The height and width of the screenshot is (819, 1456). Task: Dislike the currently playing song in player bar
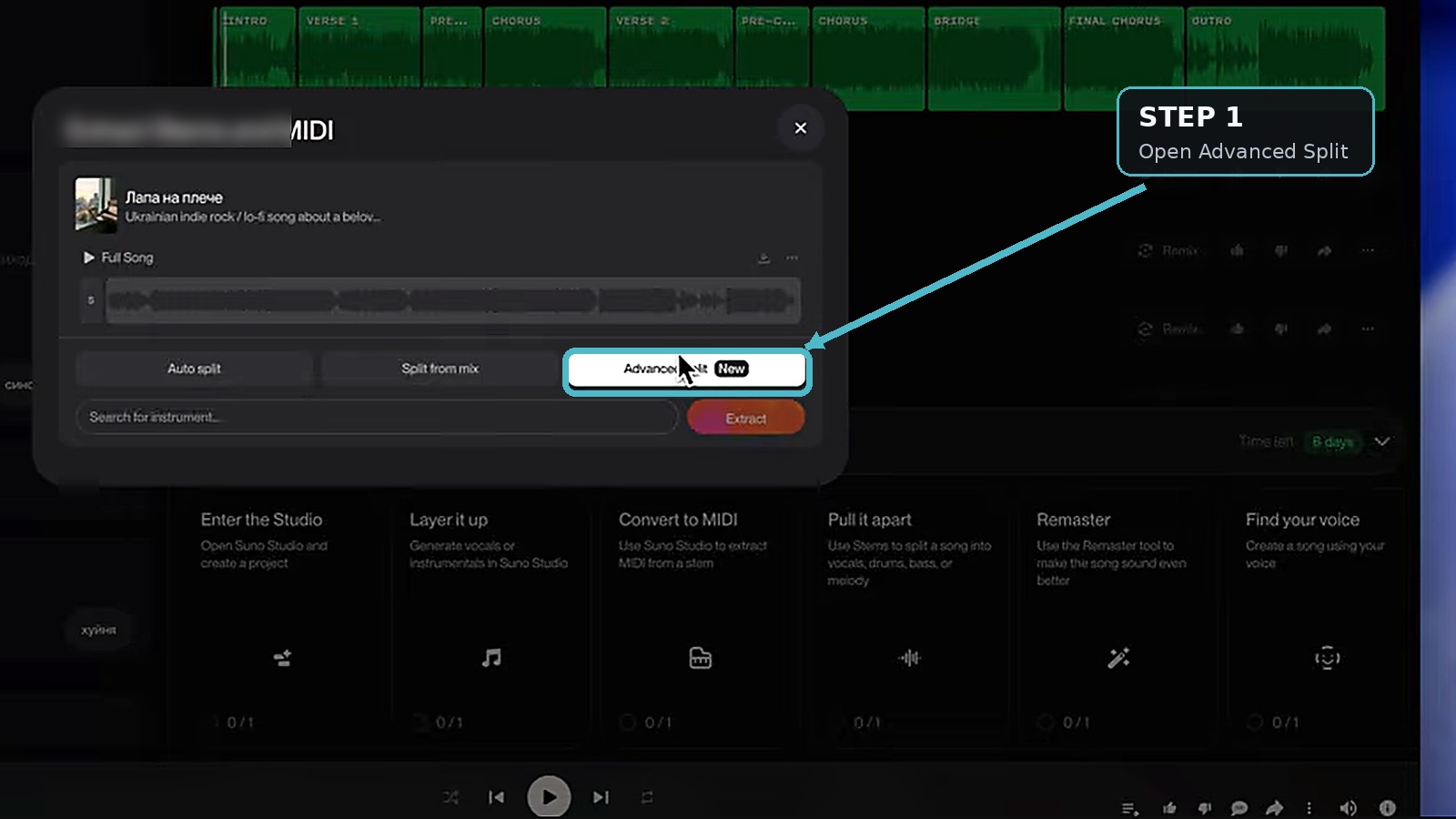click(1205, 808)
